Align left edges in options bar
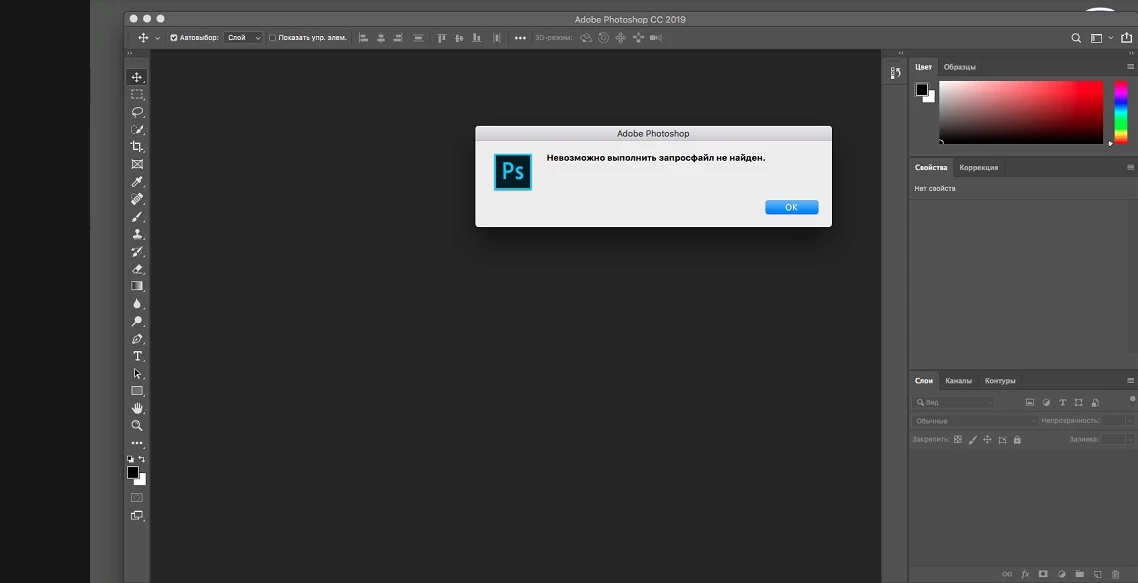The height and width of the screenshot is (583, 1138). point(364,38)
